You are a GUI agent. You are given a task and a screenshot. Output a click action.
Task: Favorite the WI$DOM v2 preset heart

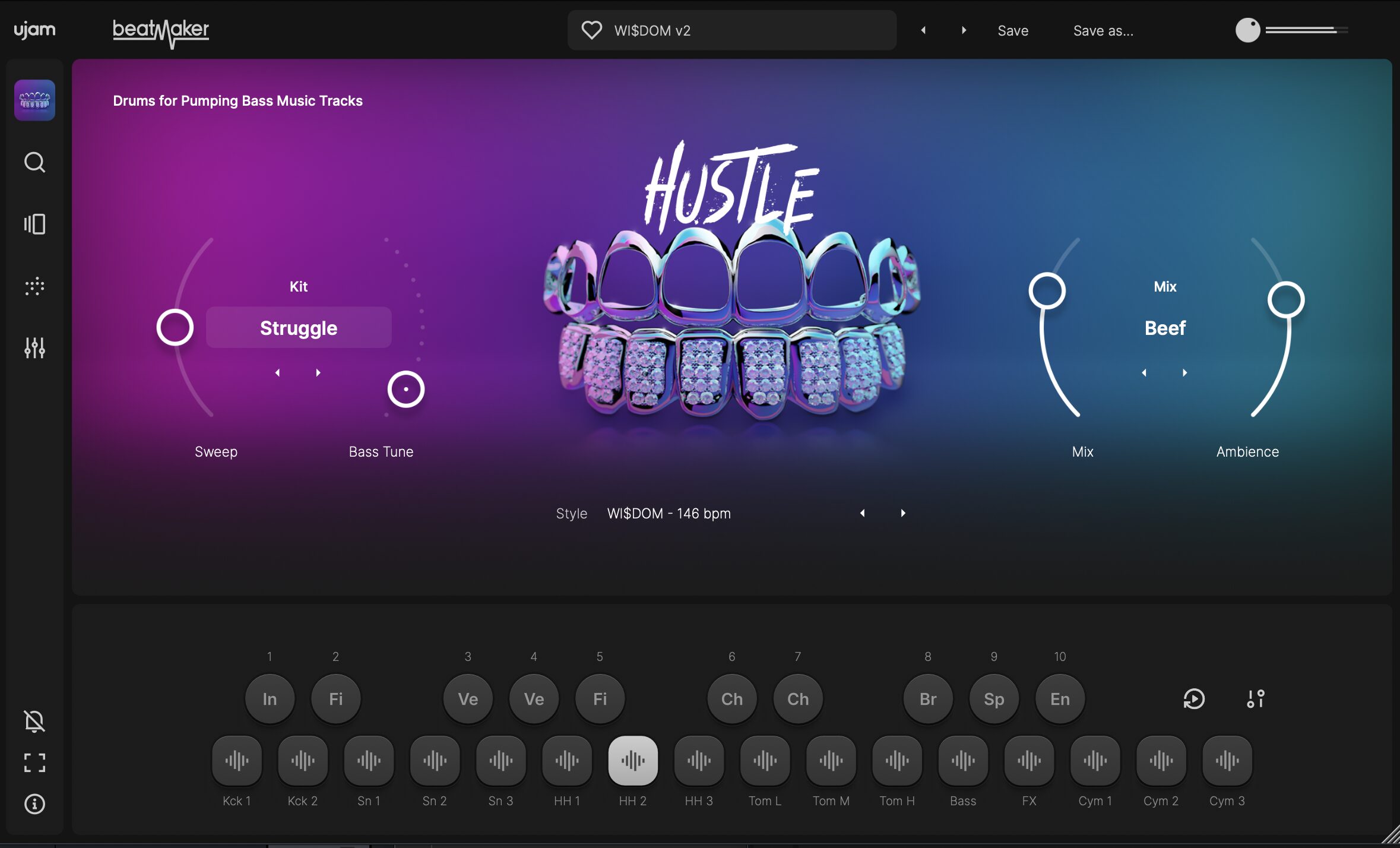tap(591, 30)
